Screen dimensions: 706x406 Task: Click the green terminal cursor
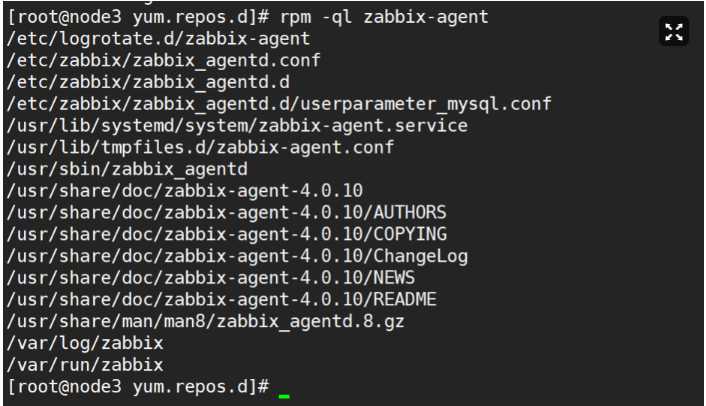pos(284,396)
